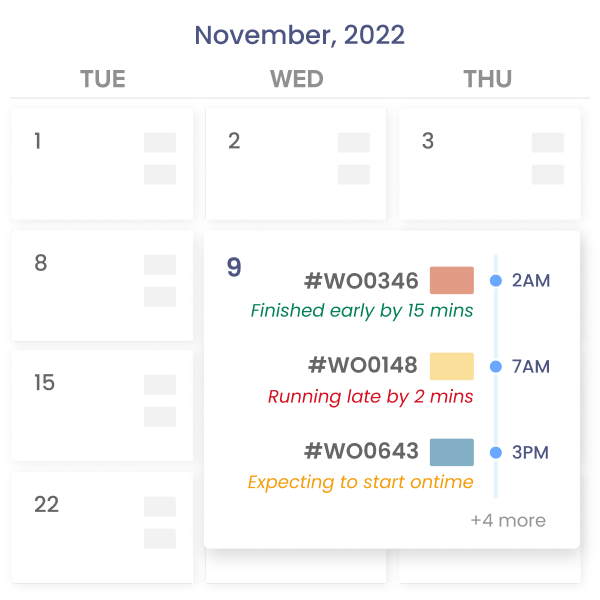Click the November, 2022 month title
Image resolution: width=600 pixels, height=600 pixels.
pyautogui.click(x=299, y=35)
